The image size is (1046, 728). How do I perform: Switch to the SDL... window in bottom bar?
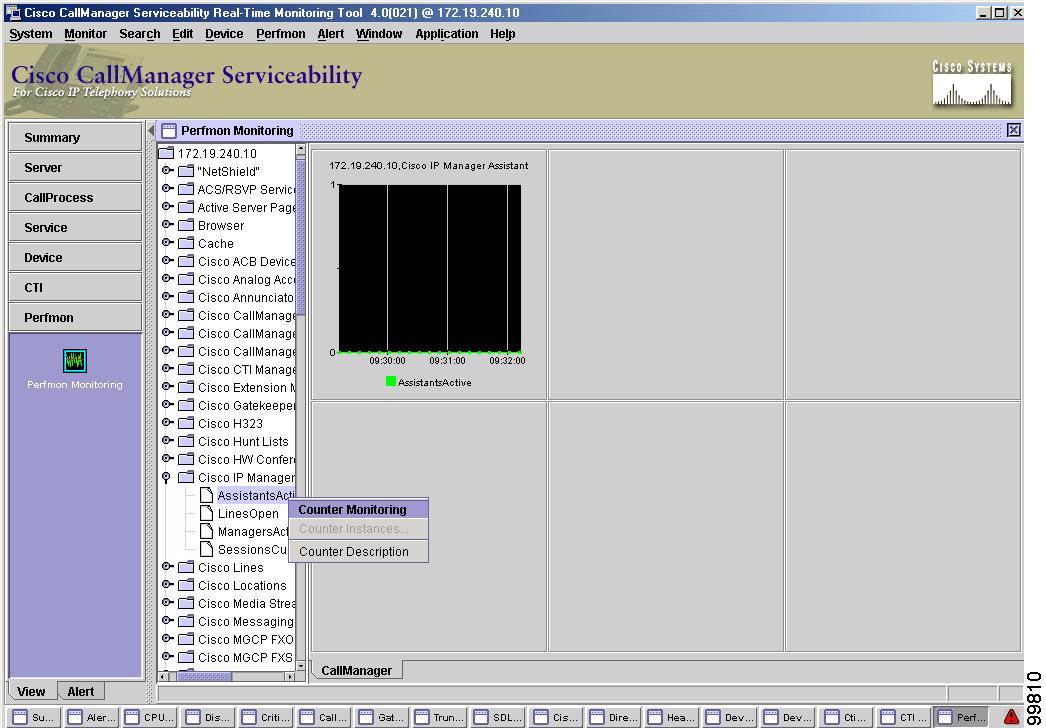click(498, 717)
